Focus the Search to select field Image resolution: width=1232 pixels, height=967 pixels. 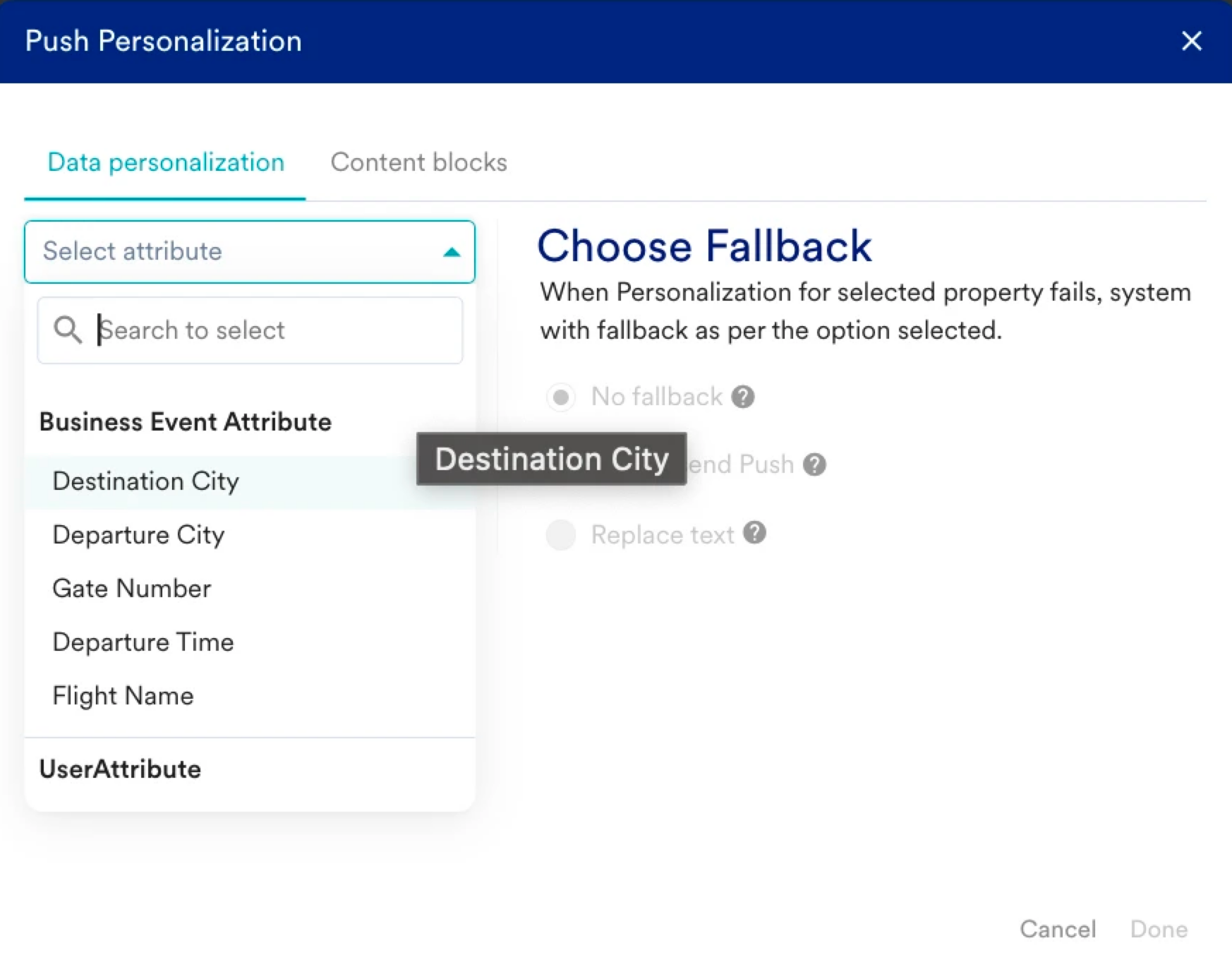click(x=250, y=330)
